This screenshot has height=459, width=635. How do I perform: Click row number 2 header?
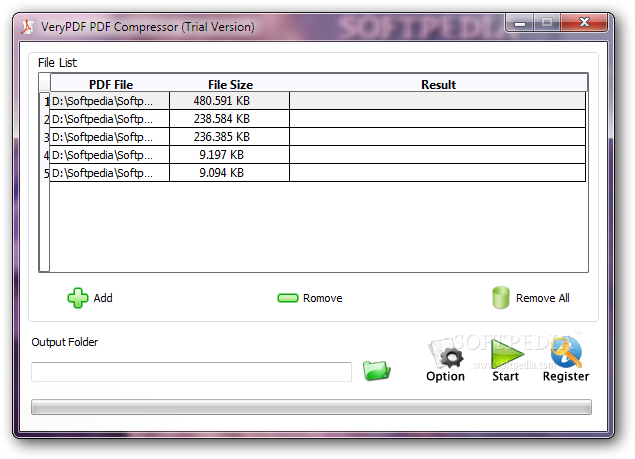45,120
